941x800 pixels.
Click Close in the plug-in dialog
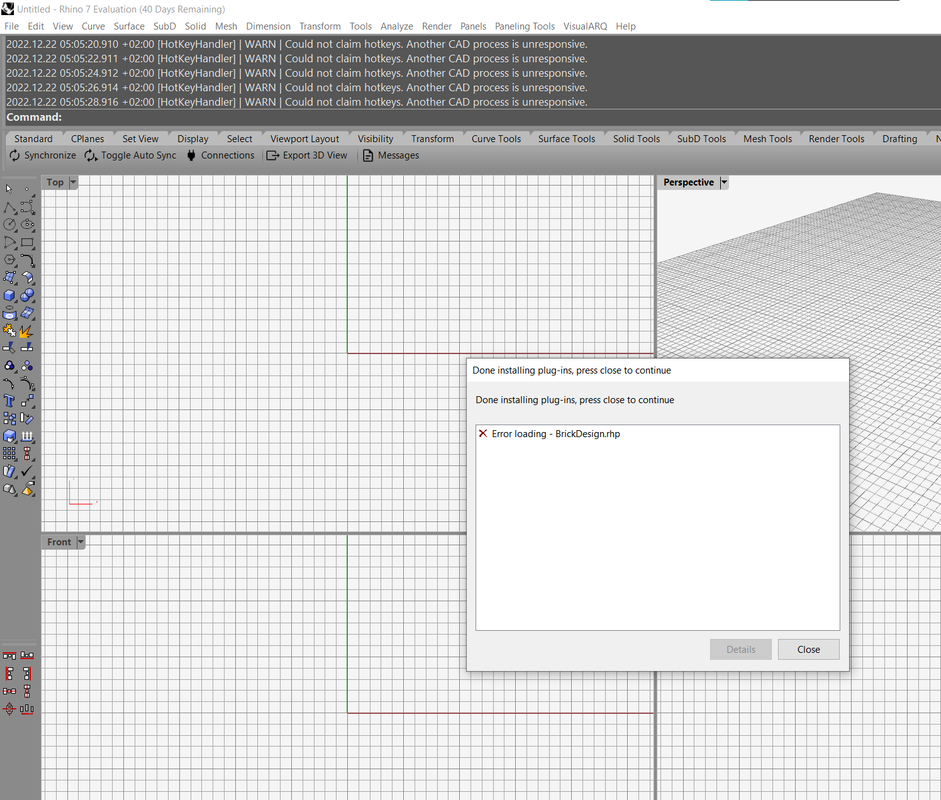[808, 649]
